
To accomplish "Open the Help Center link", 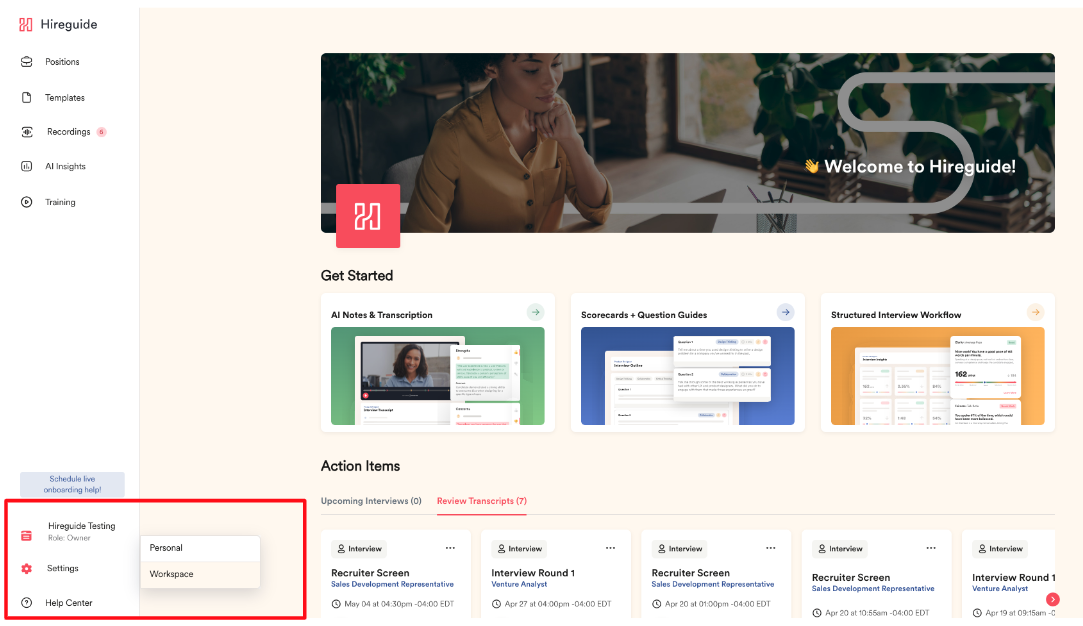I will click(68, 603).
